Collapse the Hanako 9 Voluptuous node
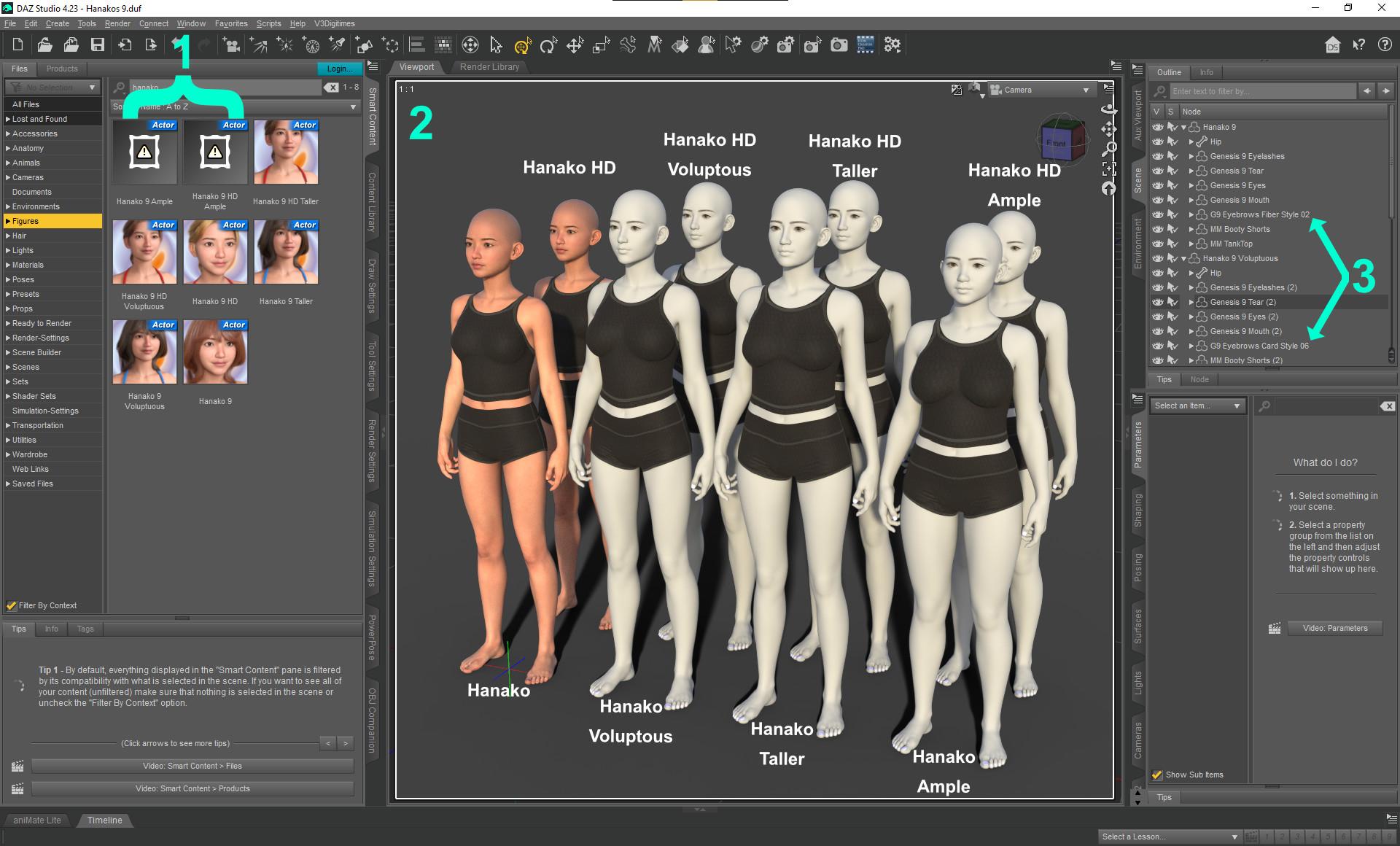This screenshot has height=846, width=1400. point(1183,258)
